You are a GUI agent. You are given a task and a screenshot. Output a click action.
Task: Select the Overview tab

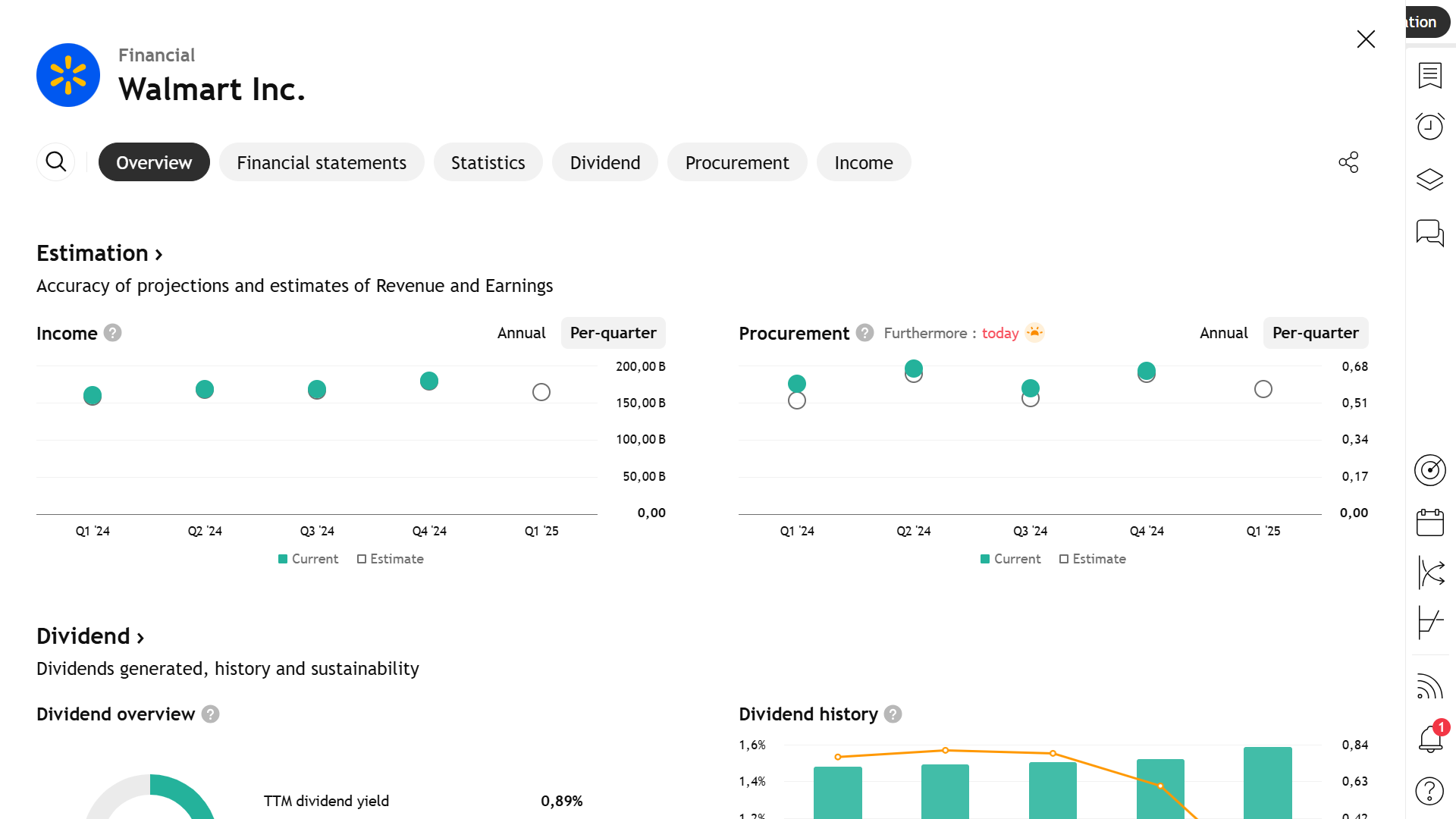[x=154, y=162]
